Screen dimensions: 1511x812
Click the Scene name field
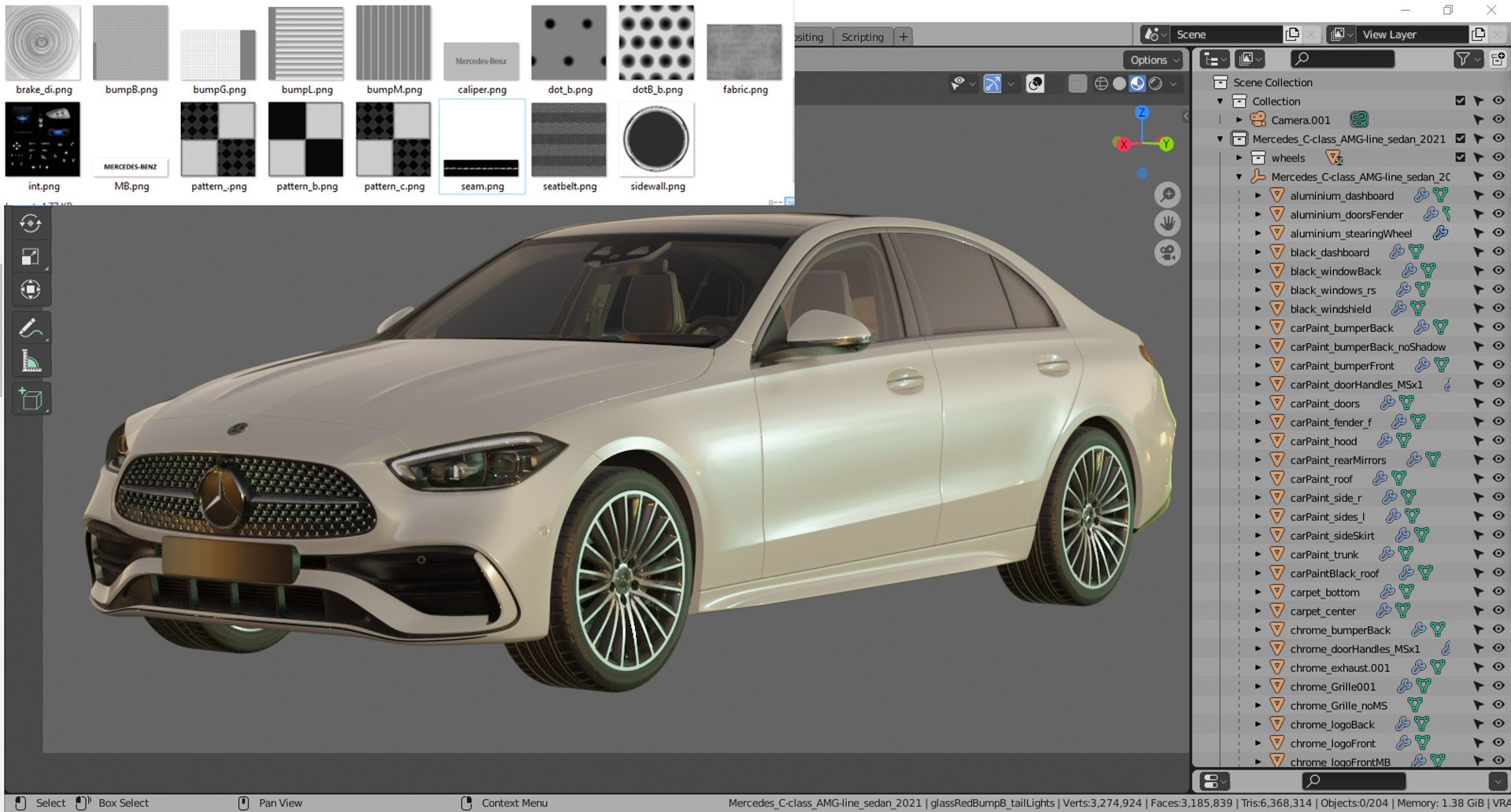tap(1226, 35)
